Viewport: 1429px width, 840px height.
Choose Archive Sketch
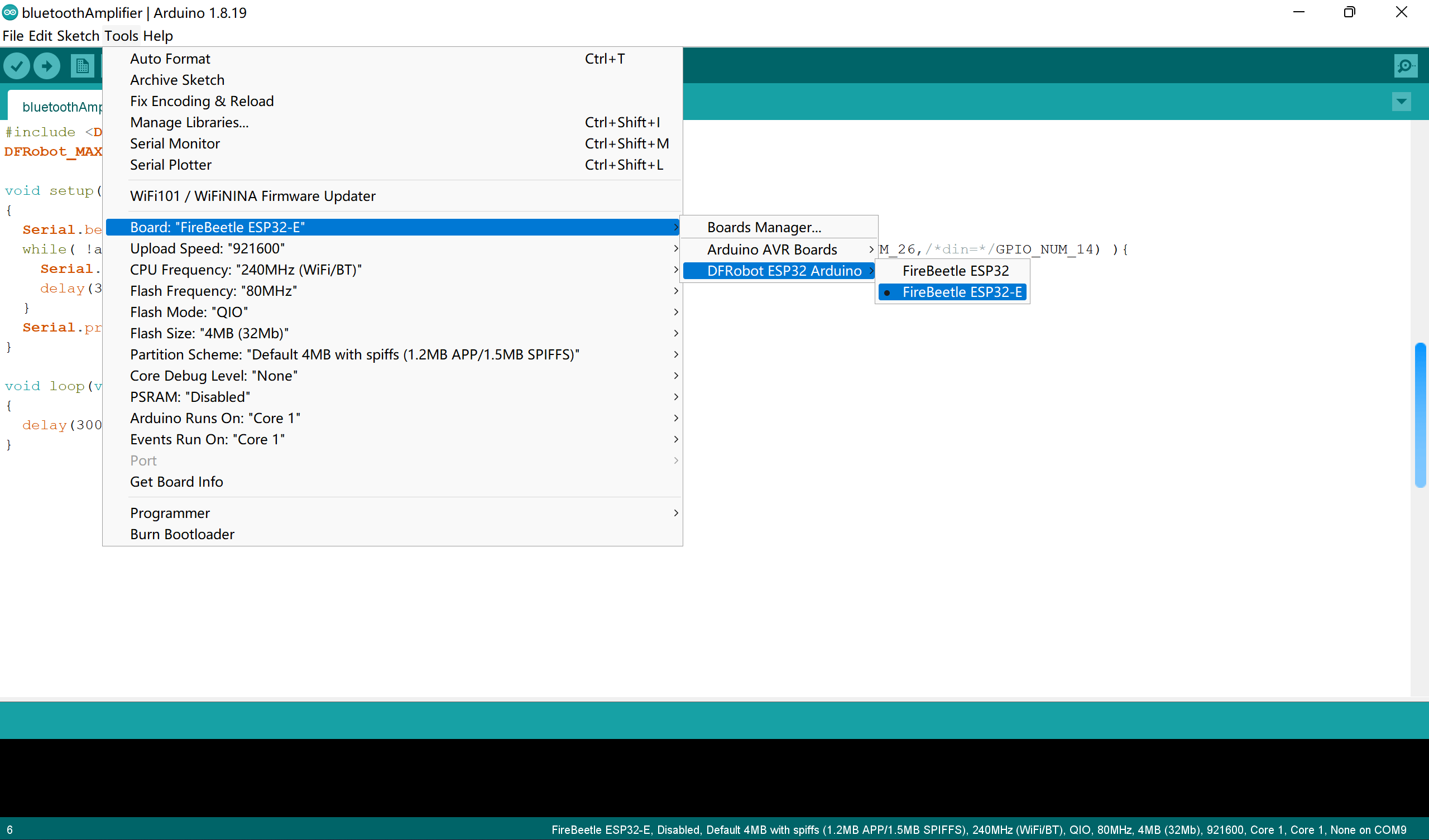click(394, 80)
